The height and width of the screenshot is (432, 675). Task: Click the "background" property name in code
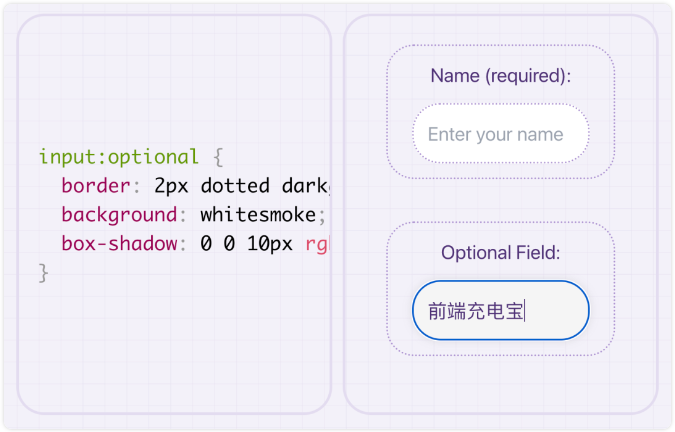coord(119,214)
